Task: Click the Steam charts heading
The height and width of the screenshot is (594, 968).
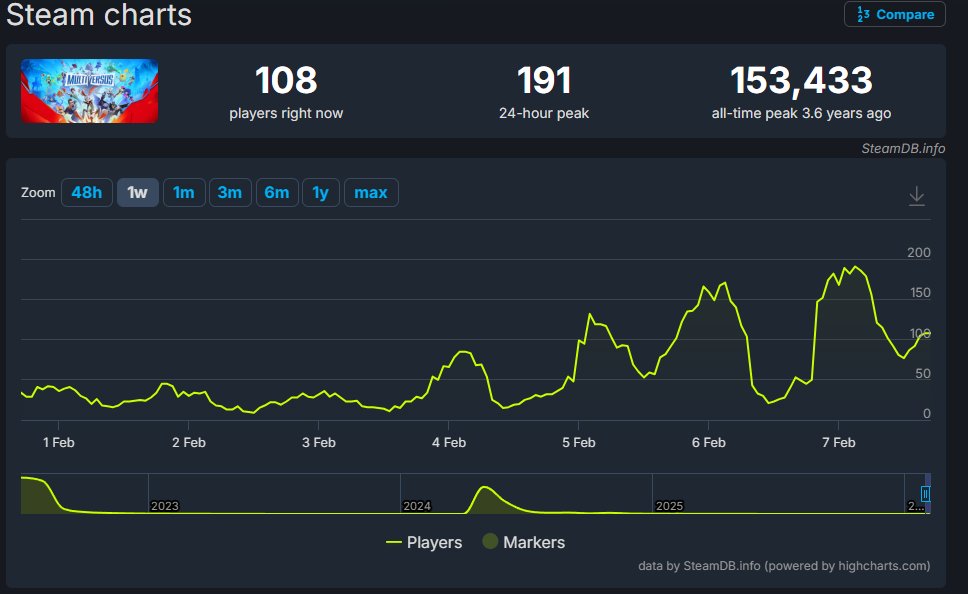Action: coord(99,14)
